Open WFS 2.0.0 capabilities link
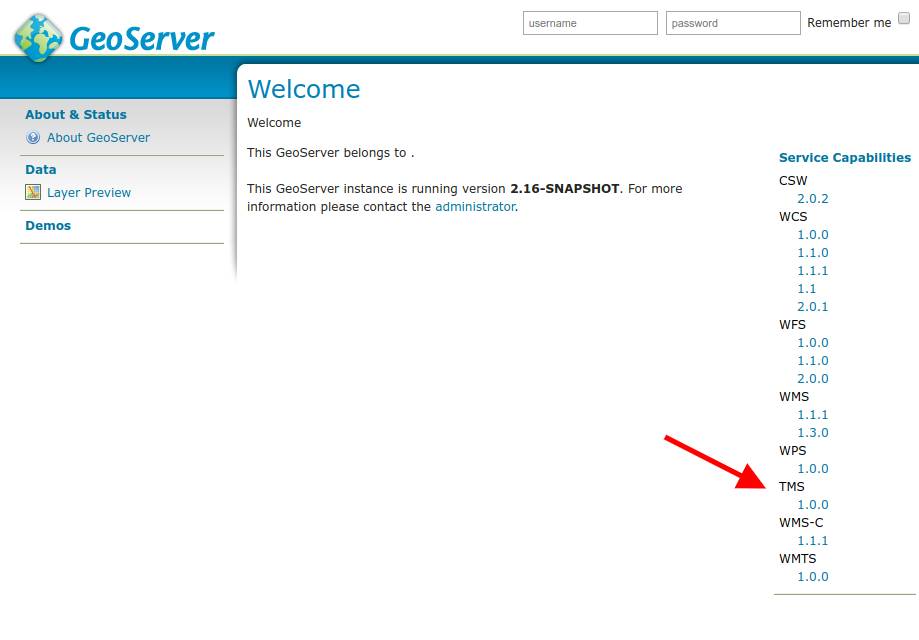The height and width of the screenshot is (640, 919). coord(812,379)
